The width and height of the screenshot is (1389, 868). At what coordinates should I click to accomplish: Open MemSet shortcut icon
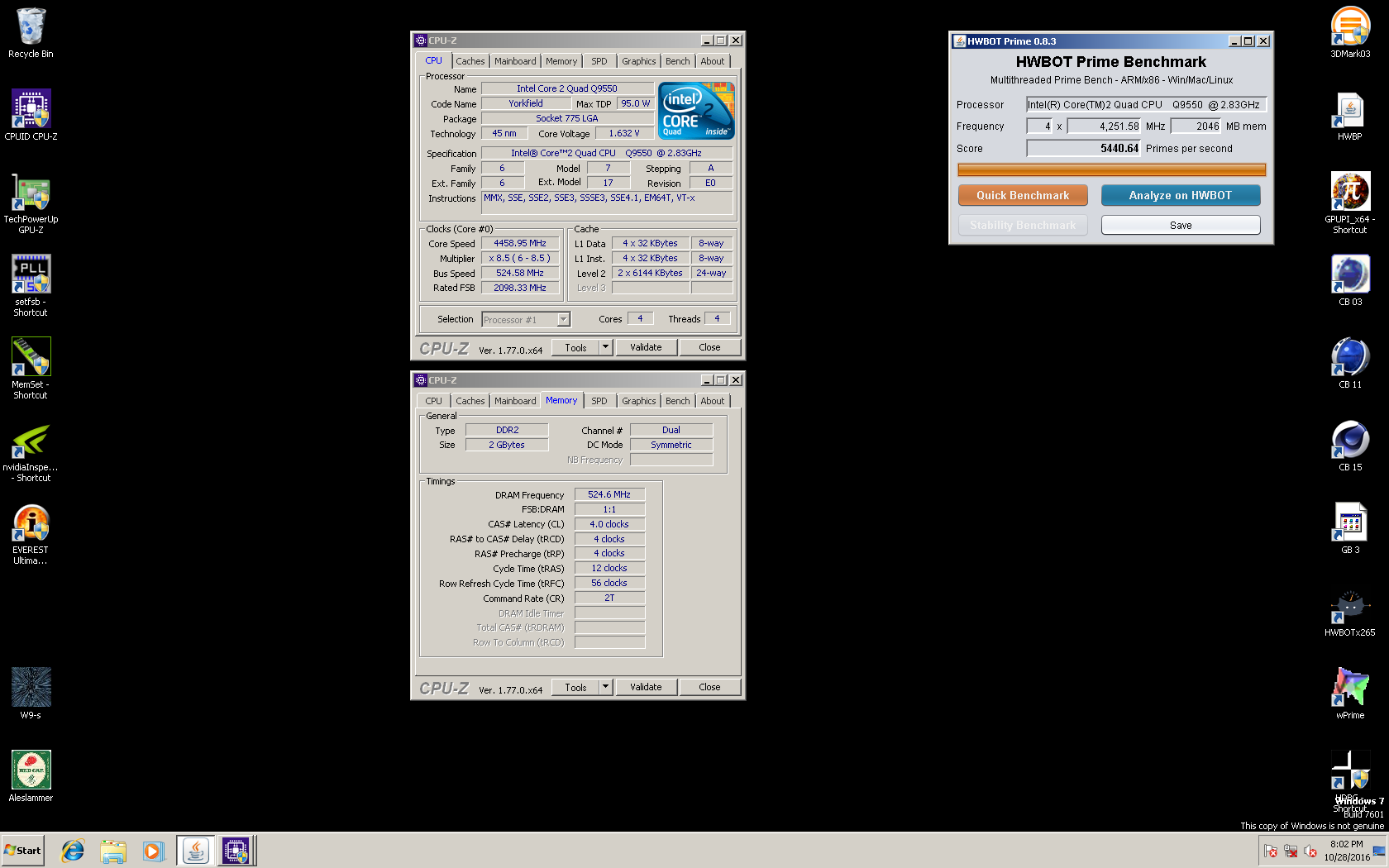pyautogui.click(x=31, y=369)
